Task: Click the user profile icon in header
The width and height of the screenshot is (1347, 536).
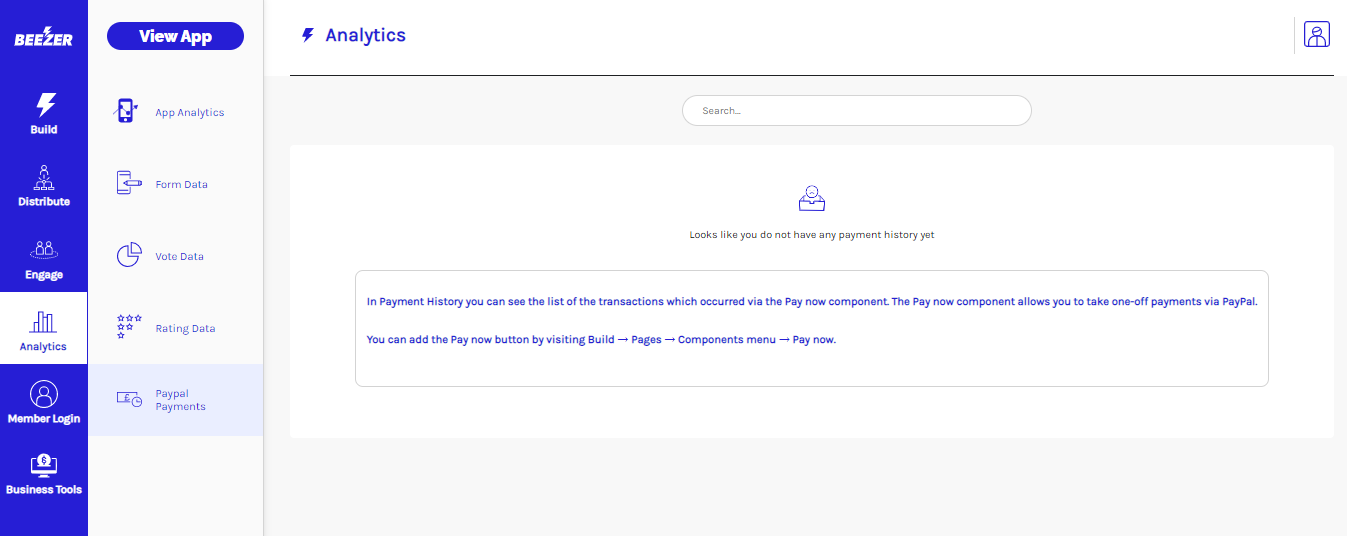Action: (1317, 35)
